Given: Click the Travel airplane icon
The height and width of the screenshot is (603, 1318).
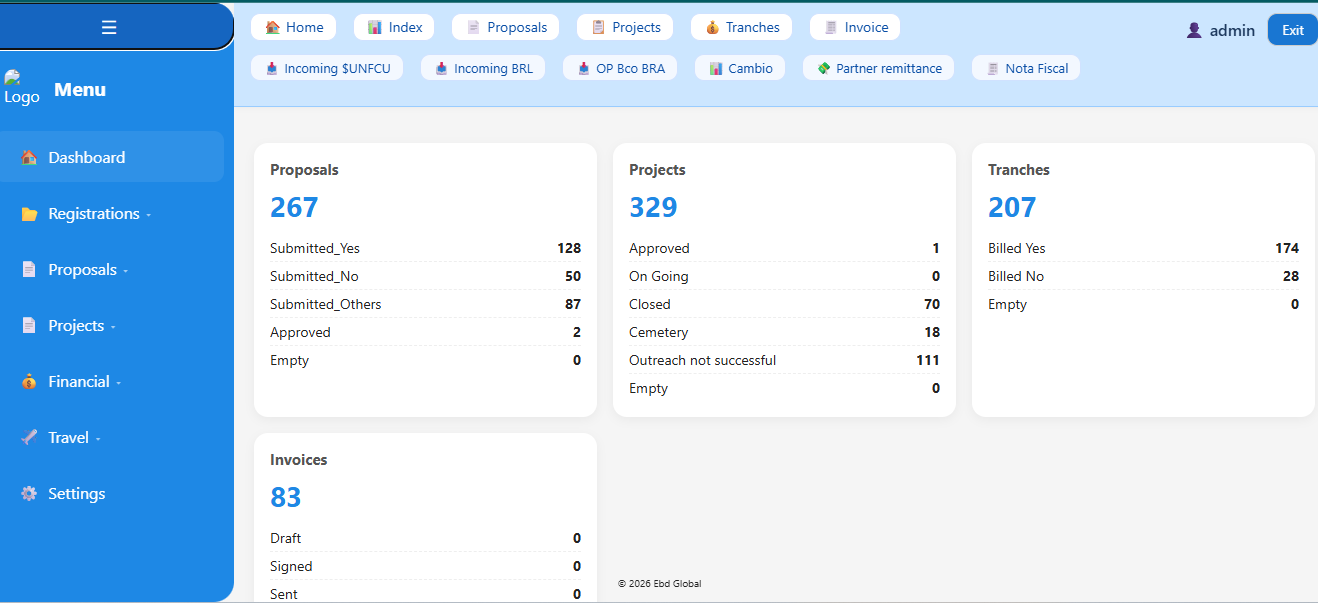Looking at the screenshot, I should (x=29, y=438).
